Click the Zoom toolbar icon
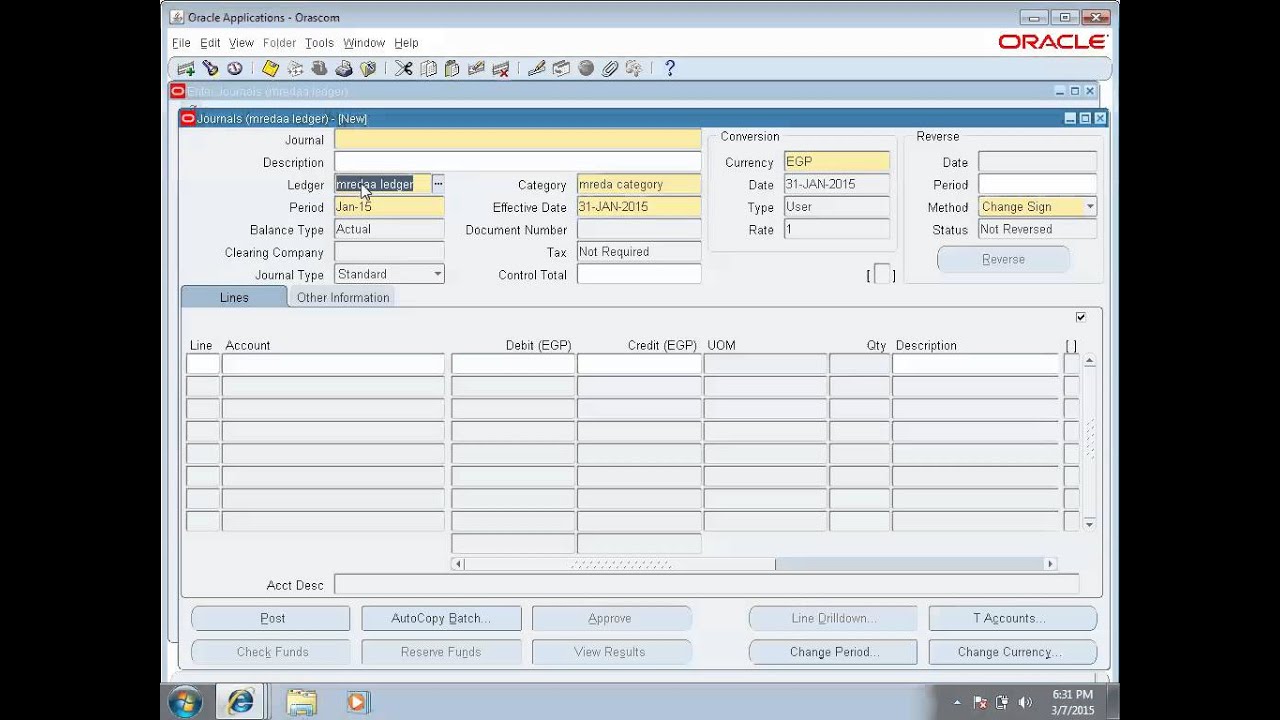1280x720 pixels. (561, 68)
